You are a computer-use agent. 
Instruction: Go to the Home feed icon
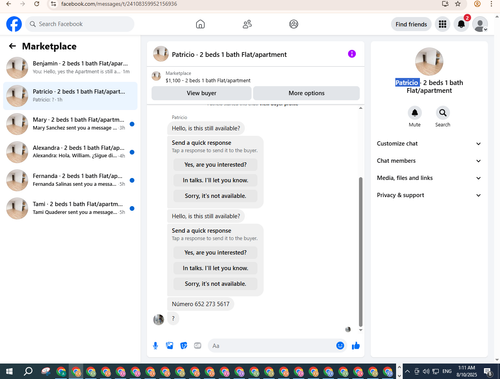pos(200,24)
